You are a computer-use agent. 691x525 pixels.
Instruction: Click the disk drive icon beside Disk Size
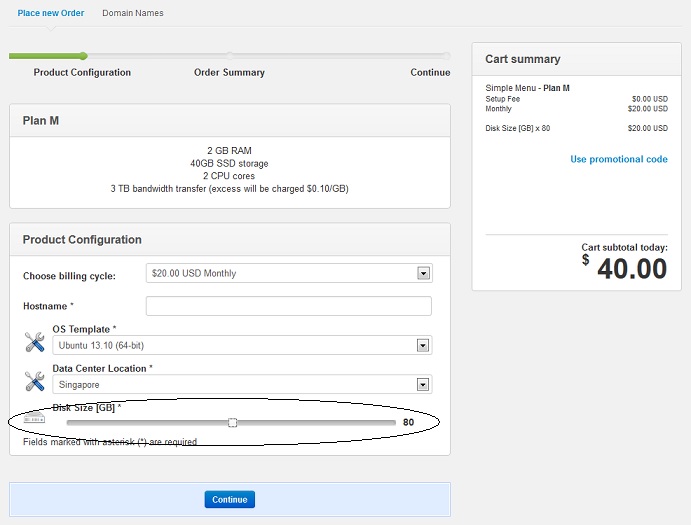(x=34, y=417)
